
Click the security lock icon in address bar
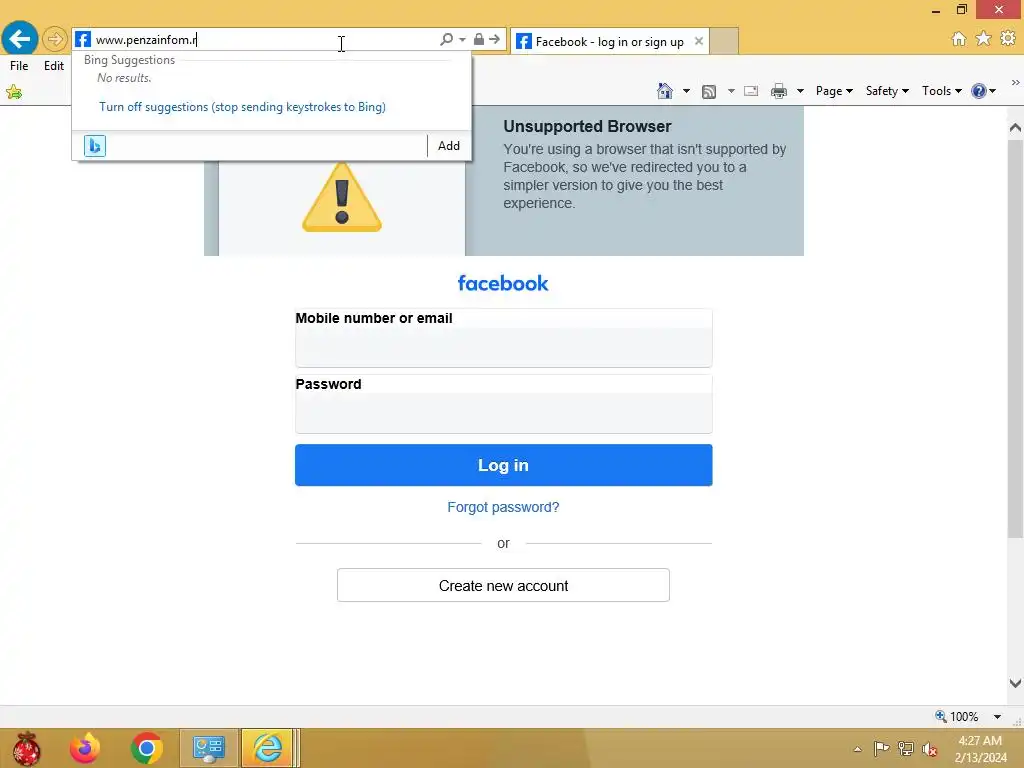point(479,39)
